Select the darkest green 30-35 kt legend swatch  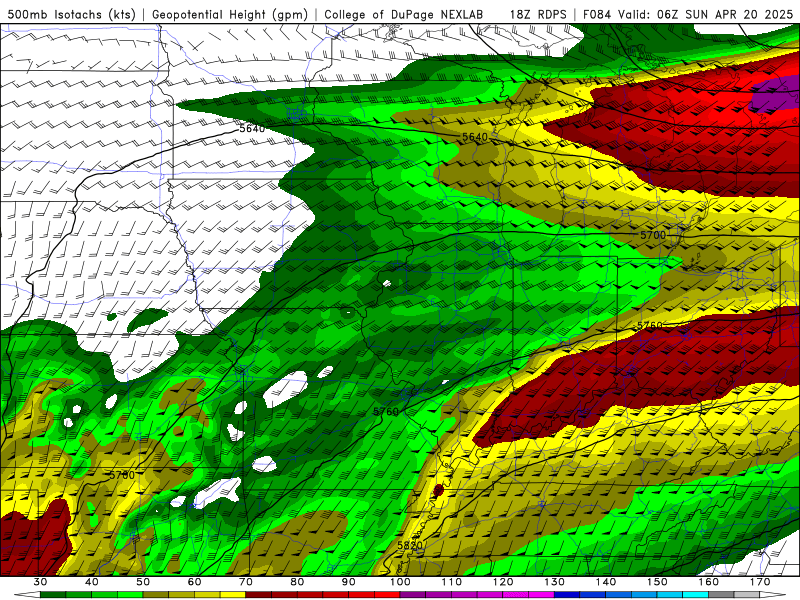coord(53,595)
